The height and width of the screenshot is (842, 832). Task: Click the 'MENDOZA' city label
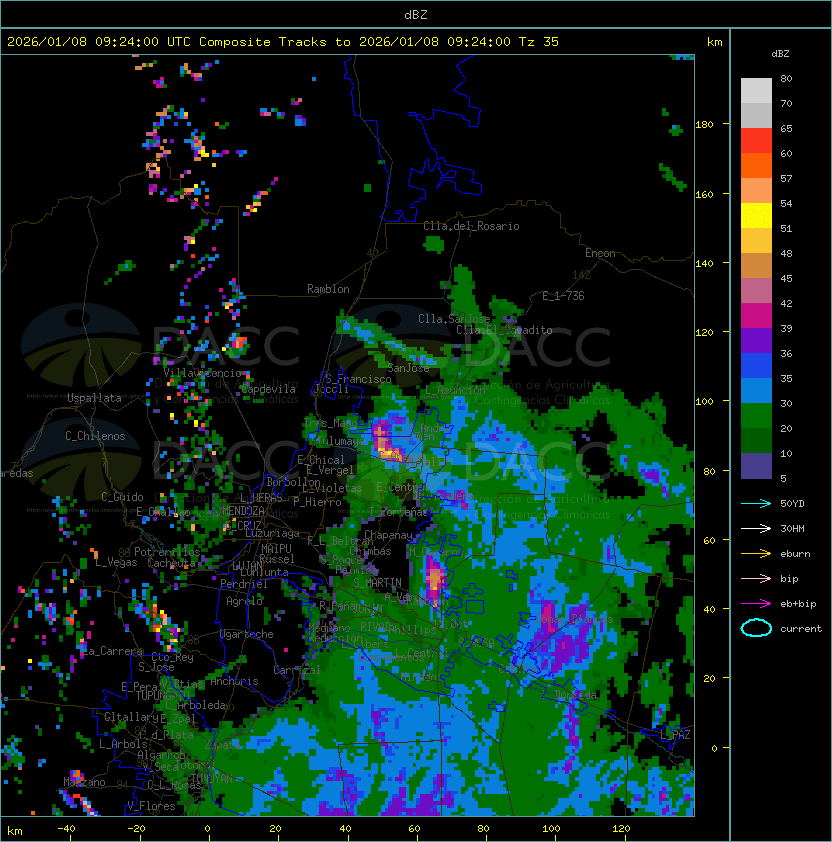click(243, 510)
